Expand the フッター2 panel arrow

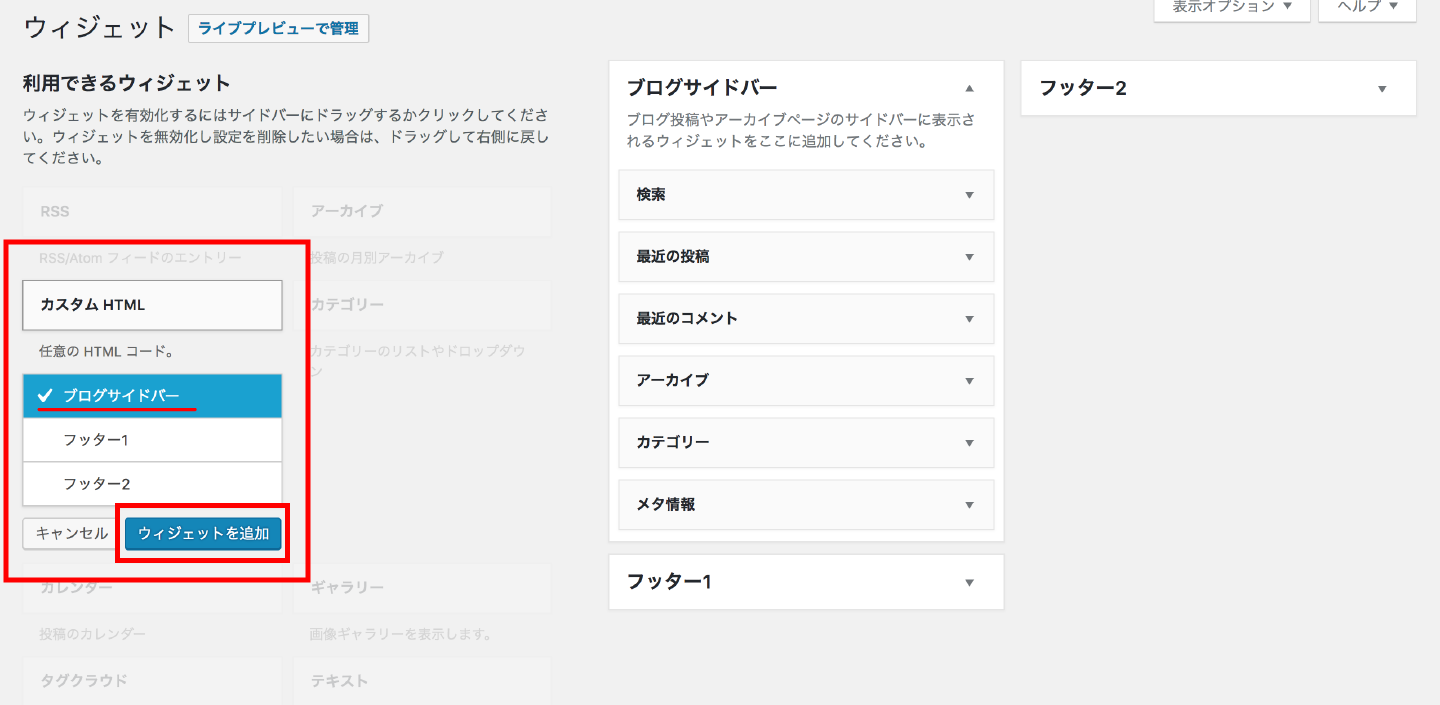pyautogui.click(x=1381, y=89)
